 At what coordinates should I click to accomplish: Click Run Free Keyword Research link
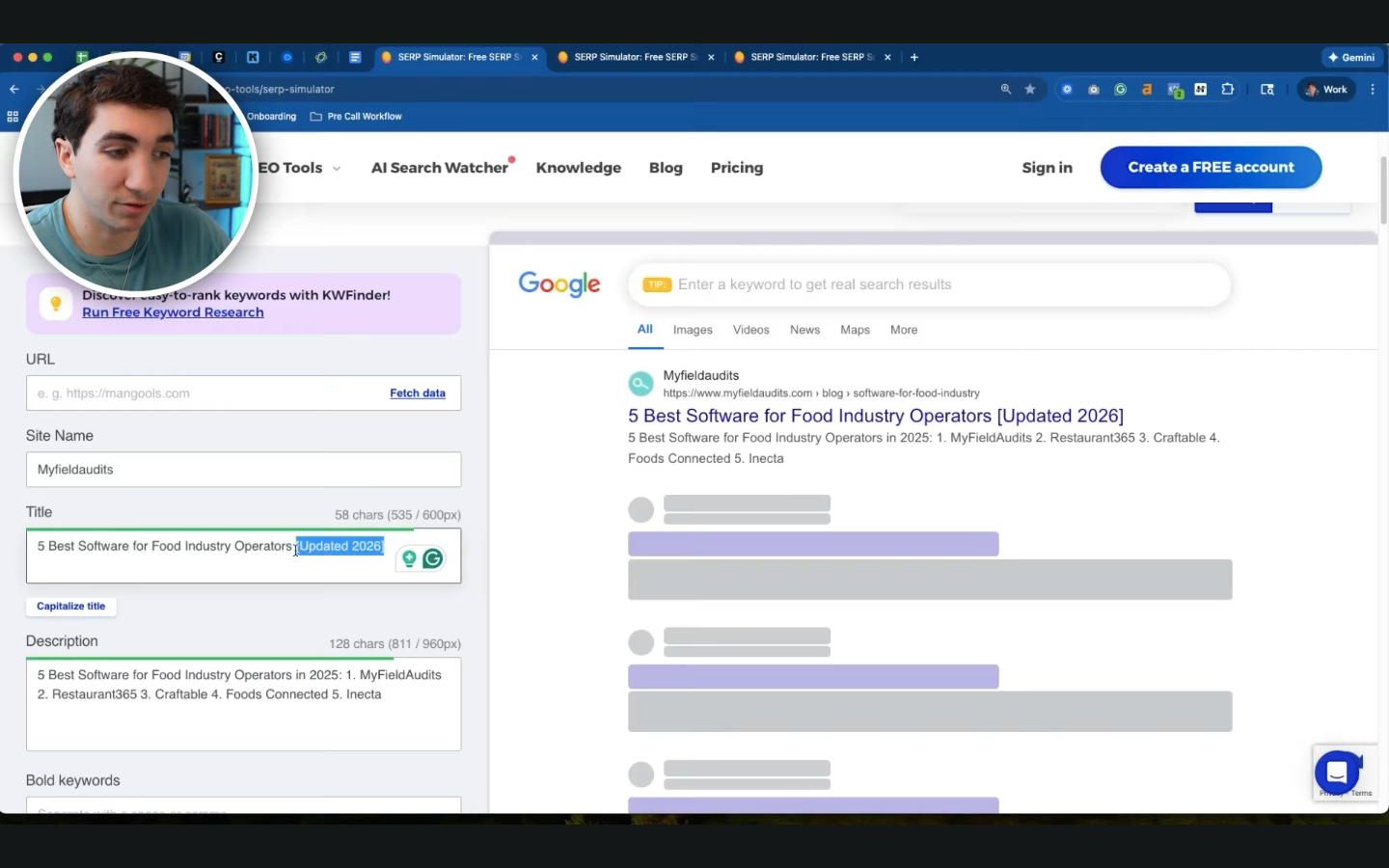pos(173,312)
